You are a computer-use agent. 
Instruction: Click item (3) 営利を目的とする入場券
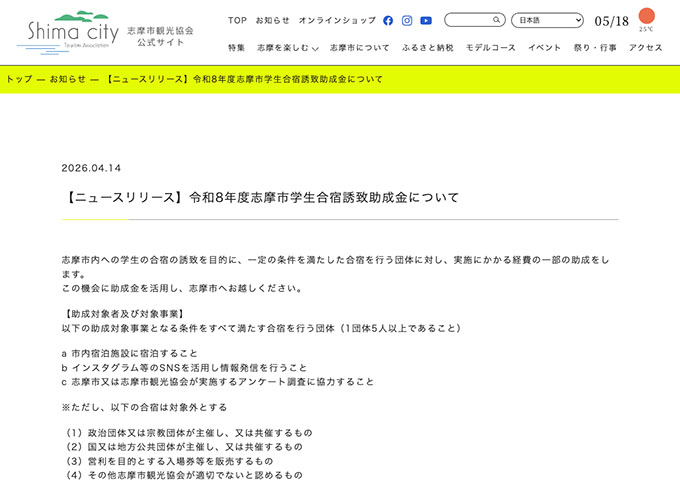169,461
